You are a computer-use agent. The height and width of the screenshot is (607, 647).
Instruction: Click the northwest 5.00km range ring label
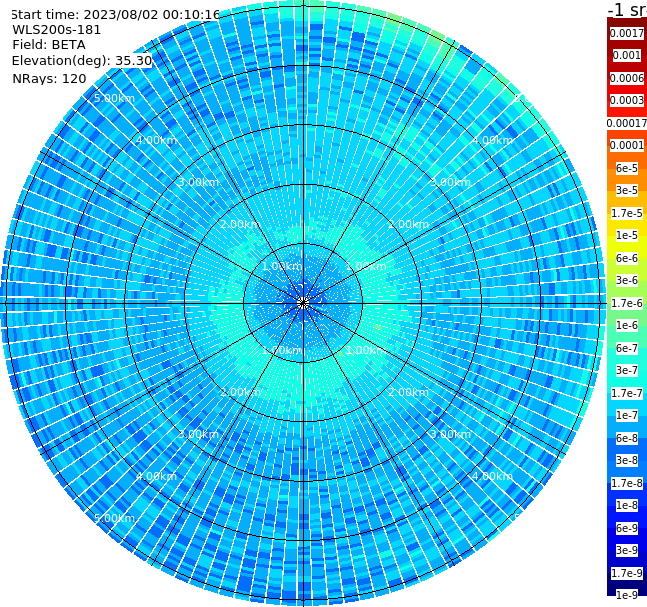114,98
